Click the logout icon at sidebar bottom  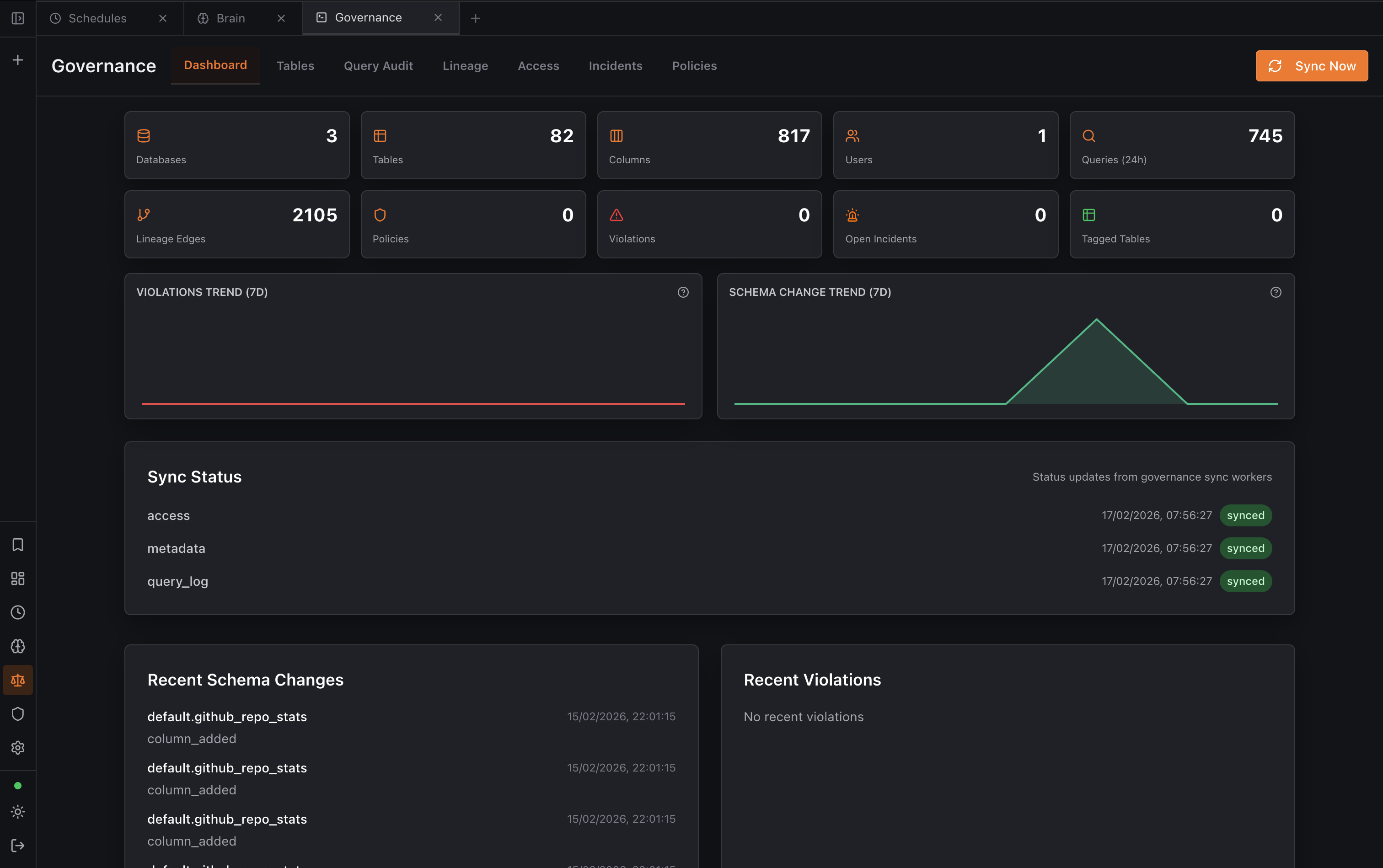(17, 845)
